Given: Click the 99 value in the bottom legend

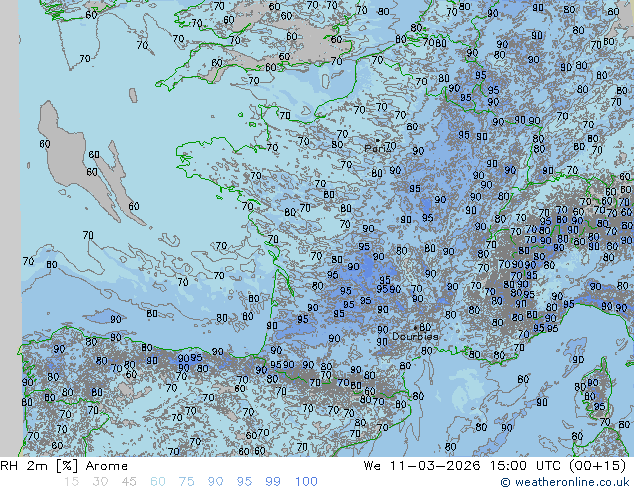Looking at the screenshot, I should [273, 482].
